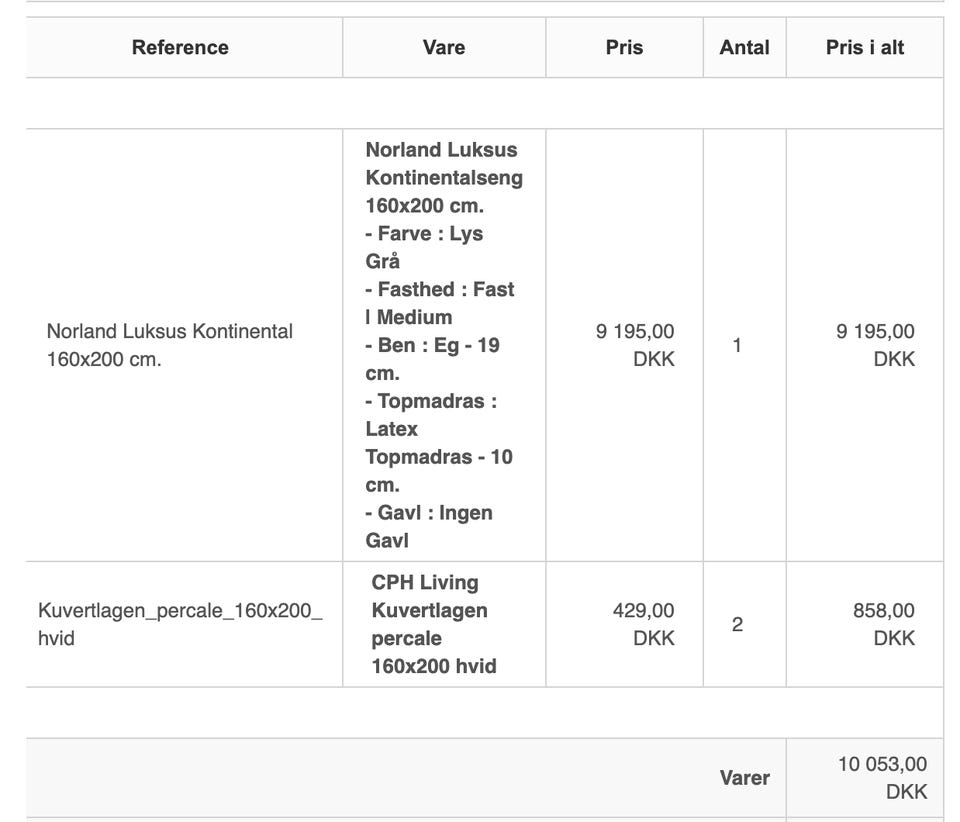The width and height of the screenshot is (960, 822).
Task: Click the Kuvertlagen quantity value 2
Action: (x=737, y=624)
